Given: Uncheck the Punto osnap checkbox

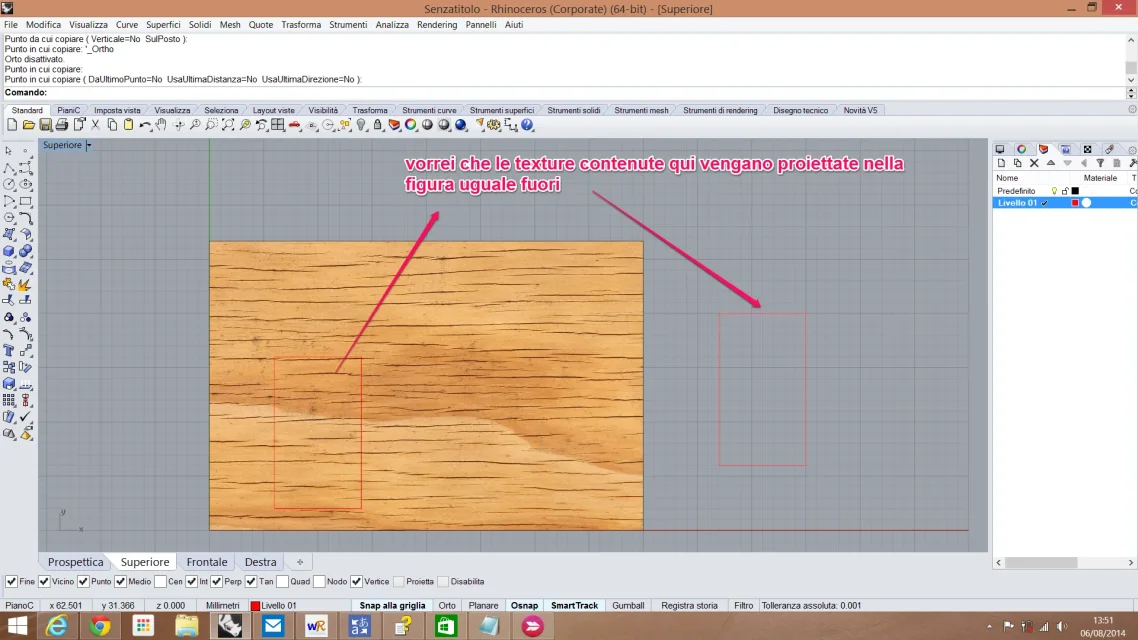Looking at the screenshot, I should pyautogui.click(x=83, y=581).
